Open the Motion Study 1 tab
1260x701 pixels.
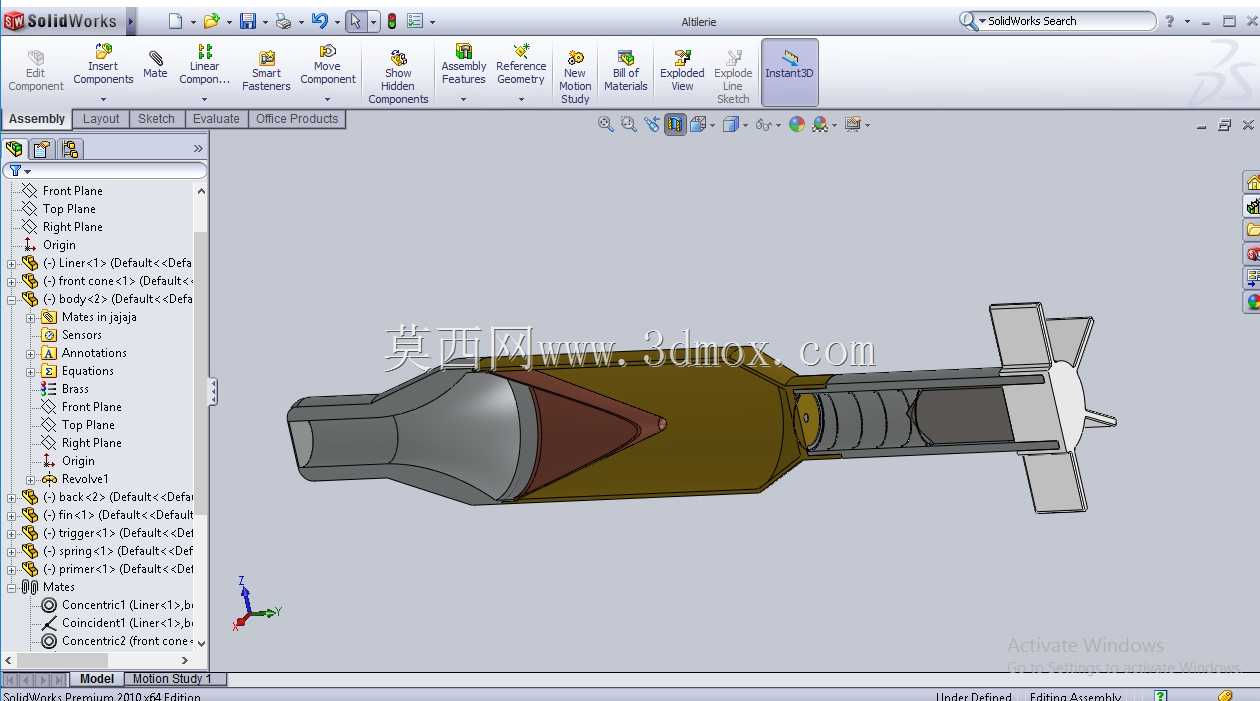(x=172, y=679)
